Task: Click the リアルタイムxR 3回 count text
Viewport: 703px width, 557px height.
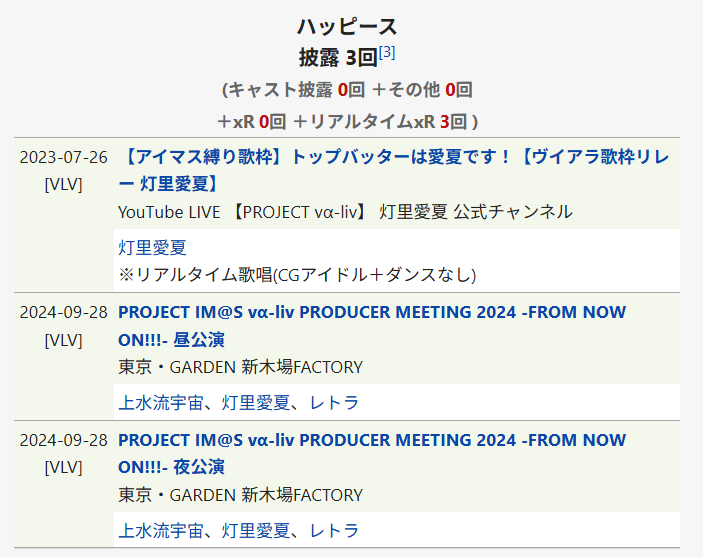Action: coord(389,121)
